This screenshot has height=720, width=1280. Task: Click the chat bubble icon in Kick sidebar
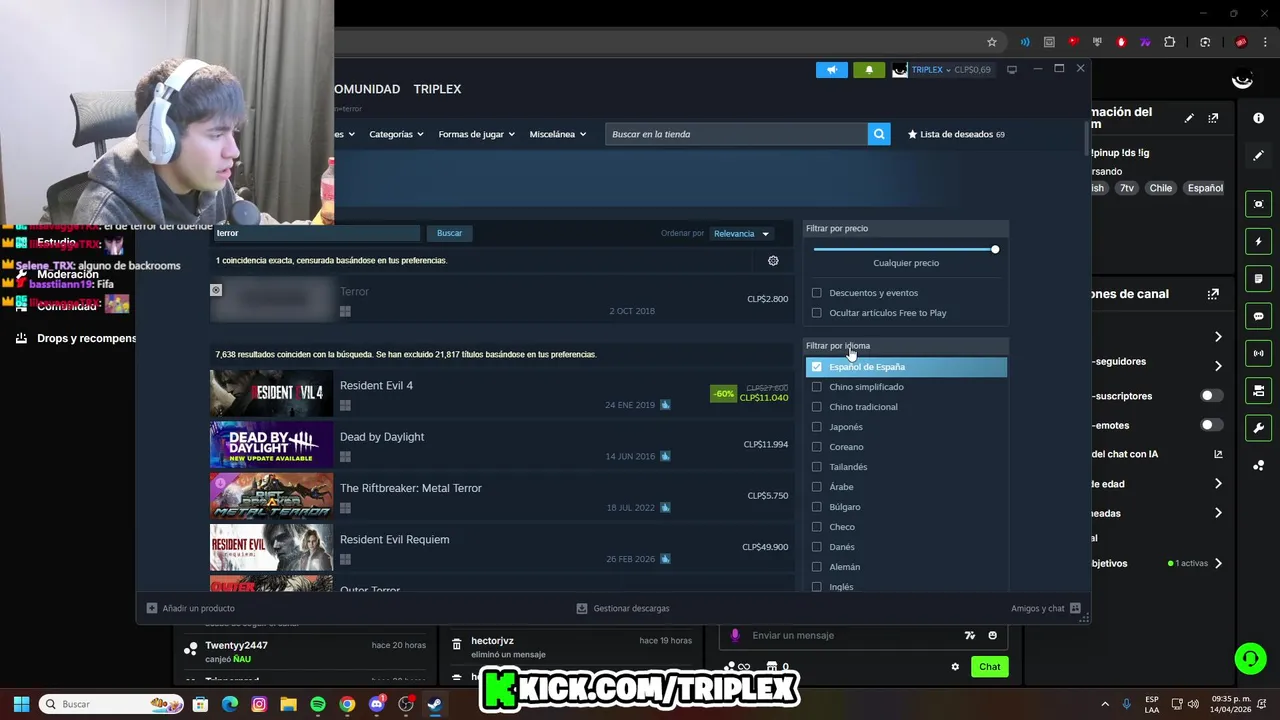[1258, 316]
